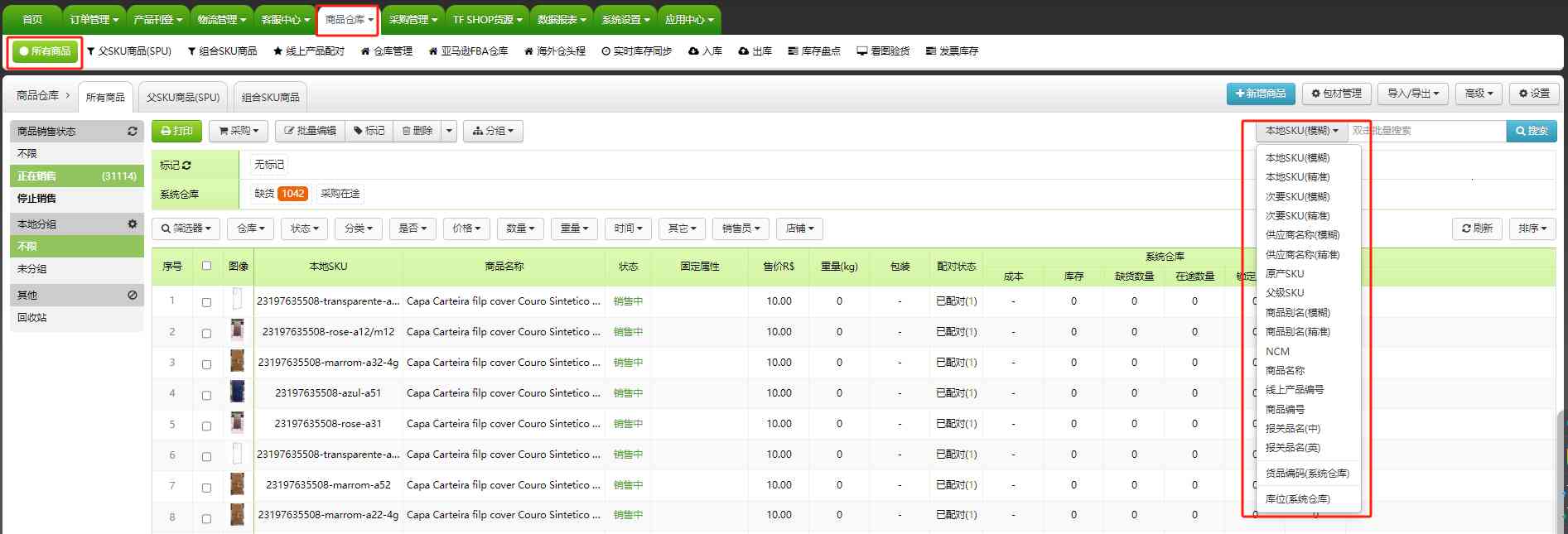Click the 无标记 tag filter
This screenshot has width=1568, height=534.
pyautogui.click(x=269, y=165)
